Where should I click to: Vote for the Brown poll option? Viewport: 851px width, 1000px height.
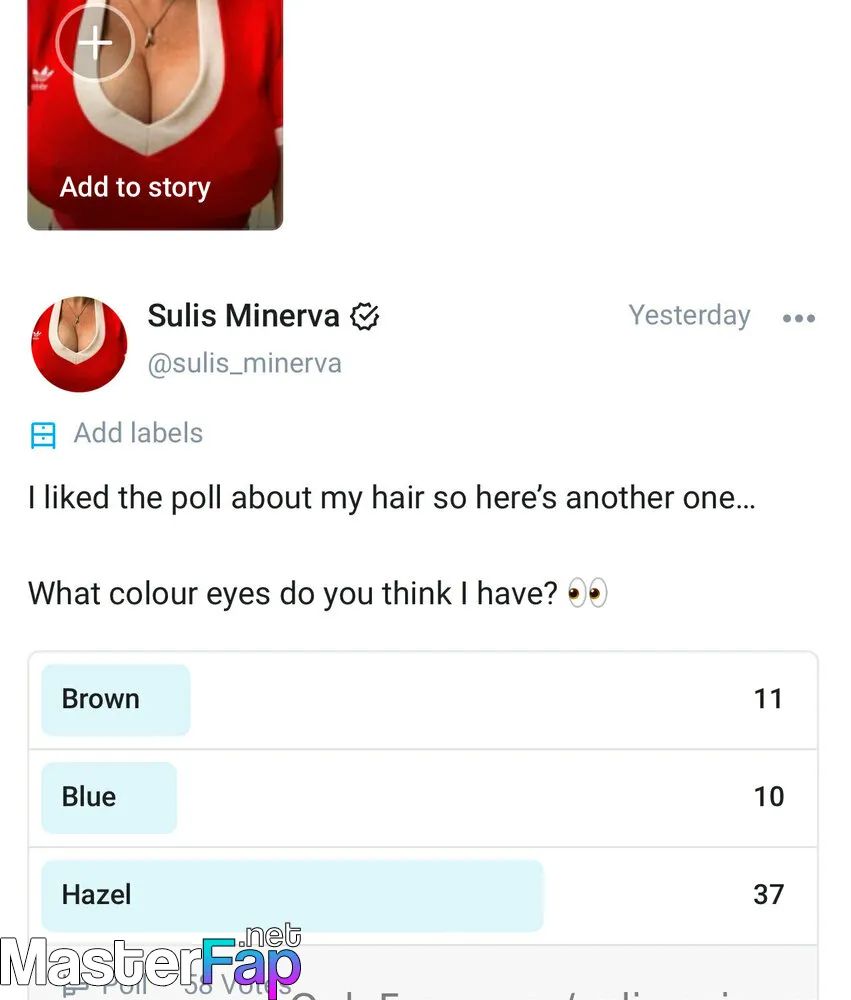click(x=423, y=700)
